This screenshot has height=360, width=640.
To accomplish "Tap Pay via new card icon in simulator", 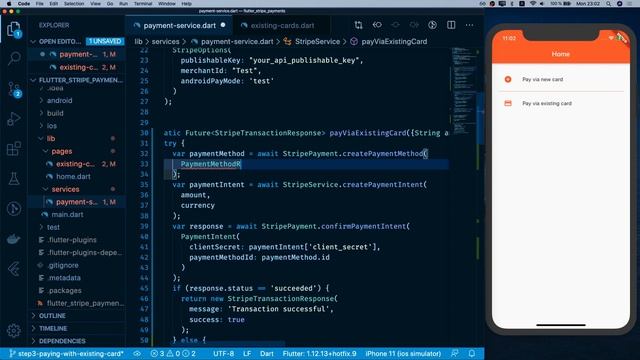I will click(x=508, y=79).
